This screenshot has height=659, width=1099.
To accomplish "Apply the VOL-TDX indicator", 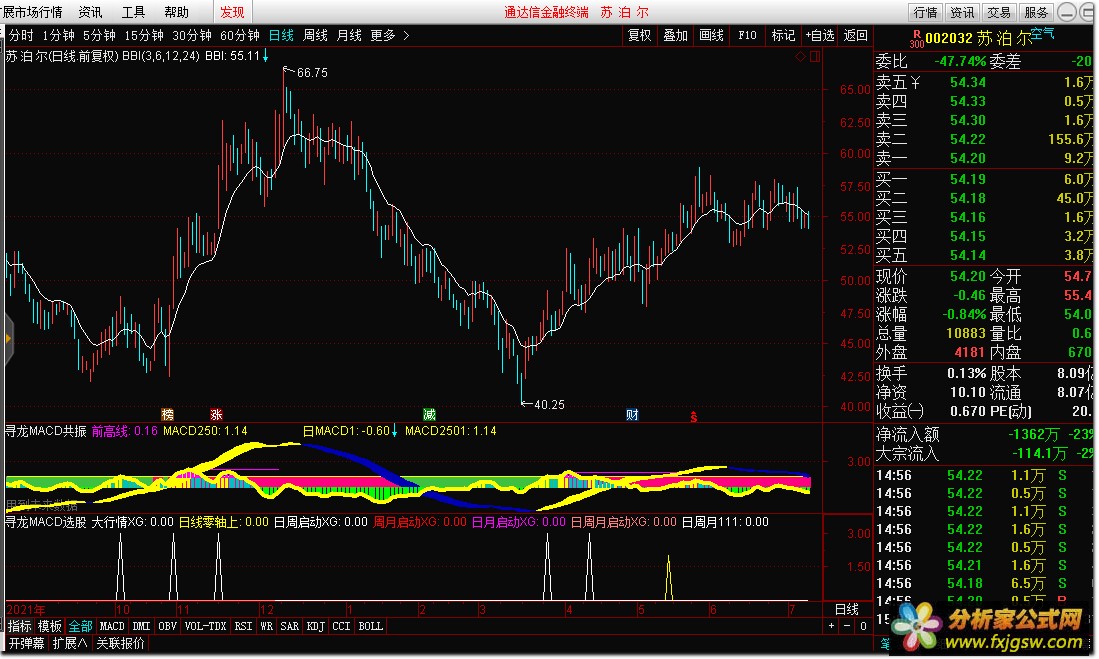I will pos(205,626).
